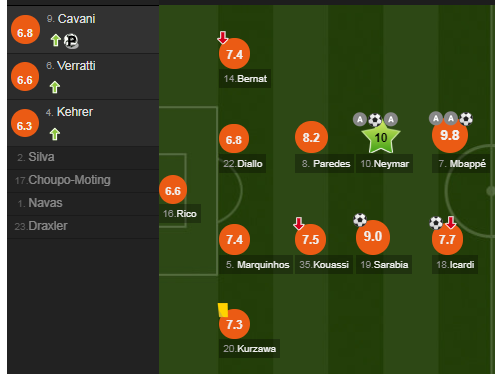Viewport: 495px width, 374px height.
Task: Open the Cavani substitute name
Action: click(76, 19)
